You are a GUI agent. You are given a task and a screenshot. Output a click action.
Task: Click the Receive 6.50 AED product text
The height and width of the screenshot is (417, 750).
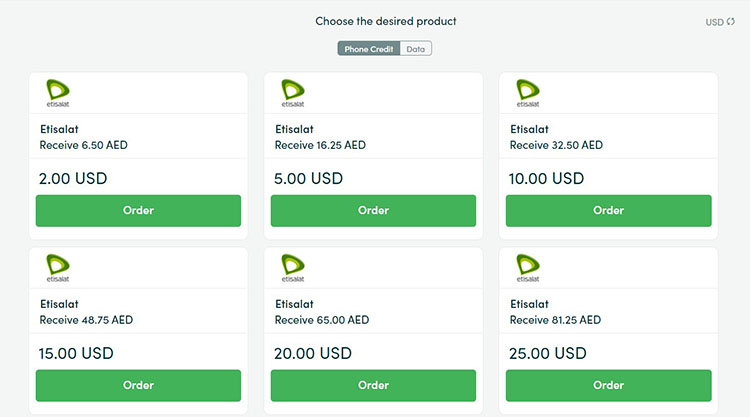tap(83, 145)
